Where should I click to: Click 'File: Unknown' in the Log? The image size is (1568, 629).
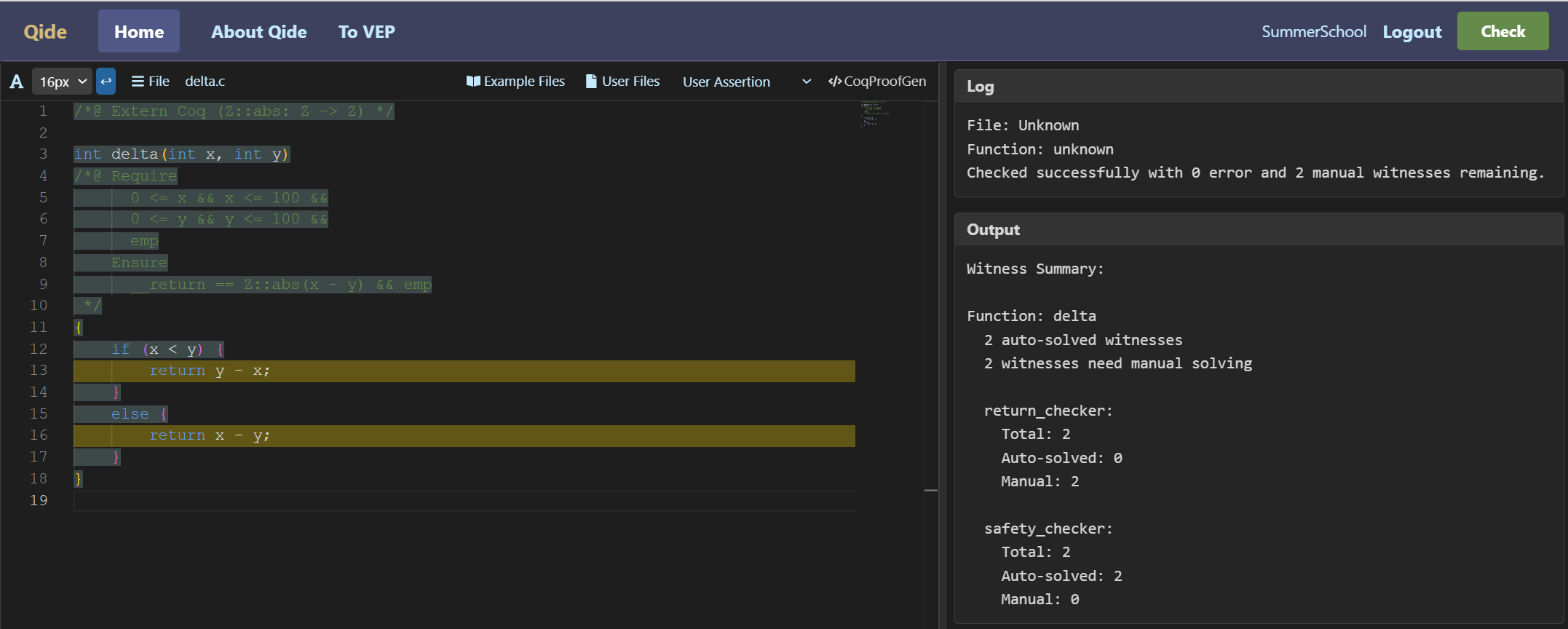(1023, 125)
